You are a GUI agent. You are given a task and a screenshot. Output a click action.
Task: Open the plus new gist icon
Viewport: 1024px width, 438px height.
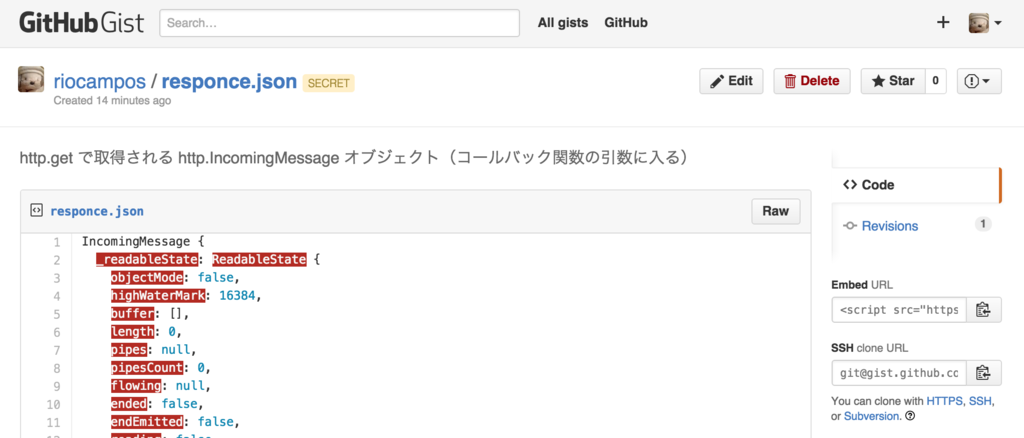pyautogui.click(x=943, y=23)
